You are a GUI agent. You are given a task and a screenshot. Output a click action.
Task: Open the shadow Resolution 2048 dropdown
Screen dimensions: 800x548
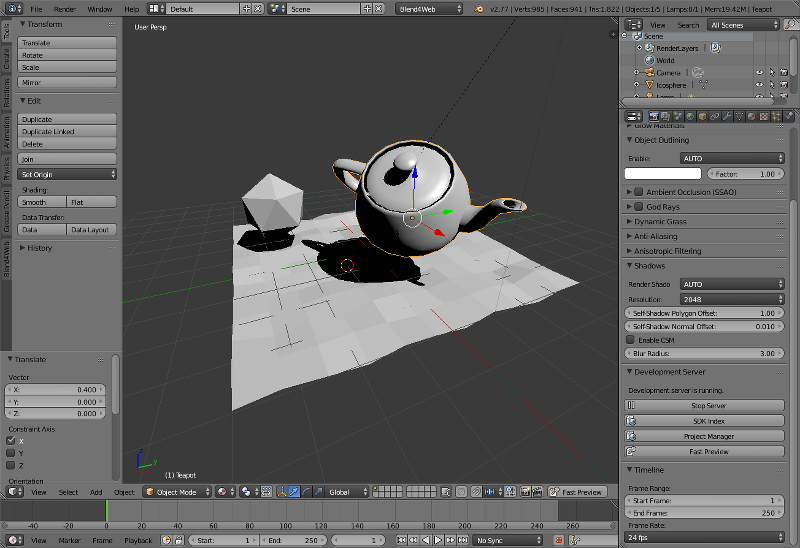(732, 299)
